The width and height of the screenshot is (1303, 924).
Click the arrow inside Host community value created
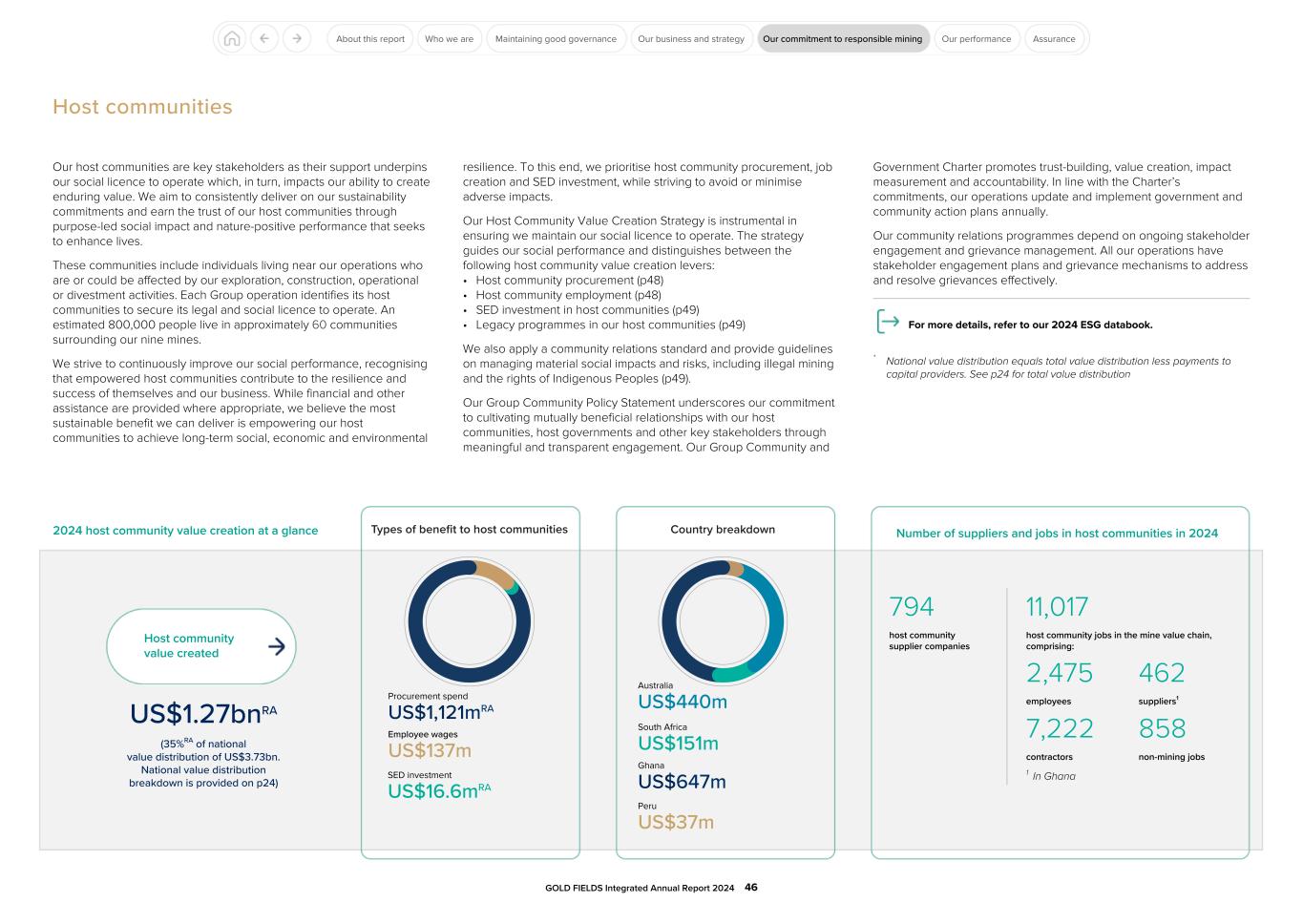277,646
